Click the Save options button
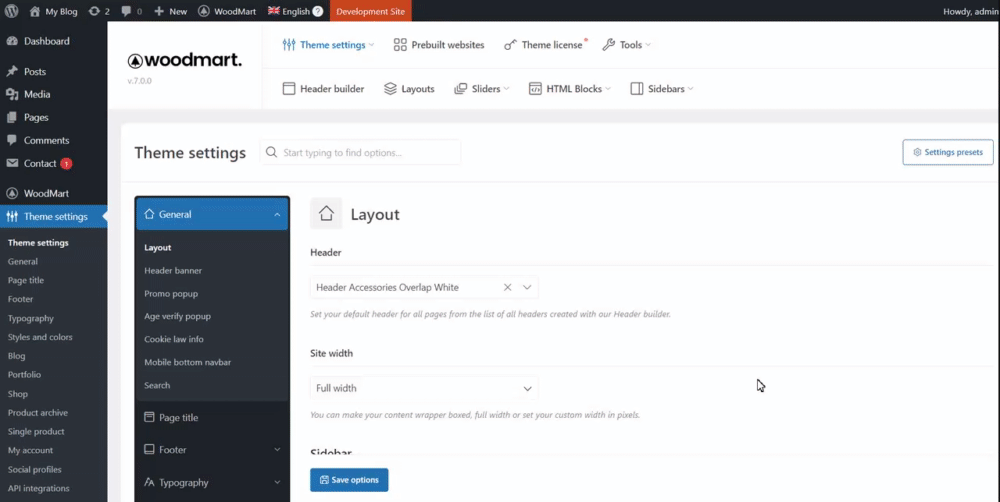This screenshot has height=502, width=1000. click(349, 480)
